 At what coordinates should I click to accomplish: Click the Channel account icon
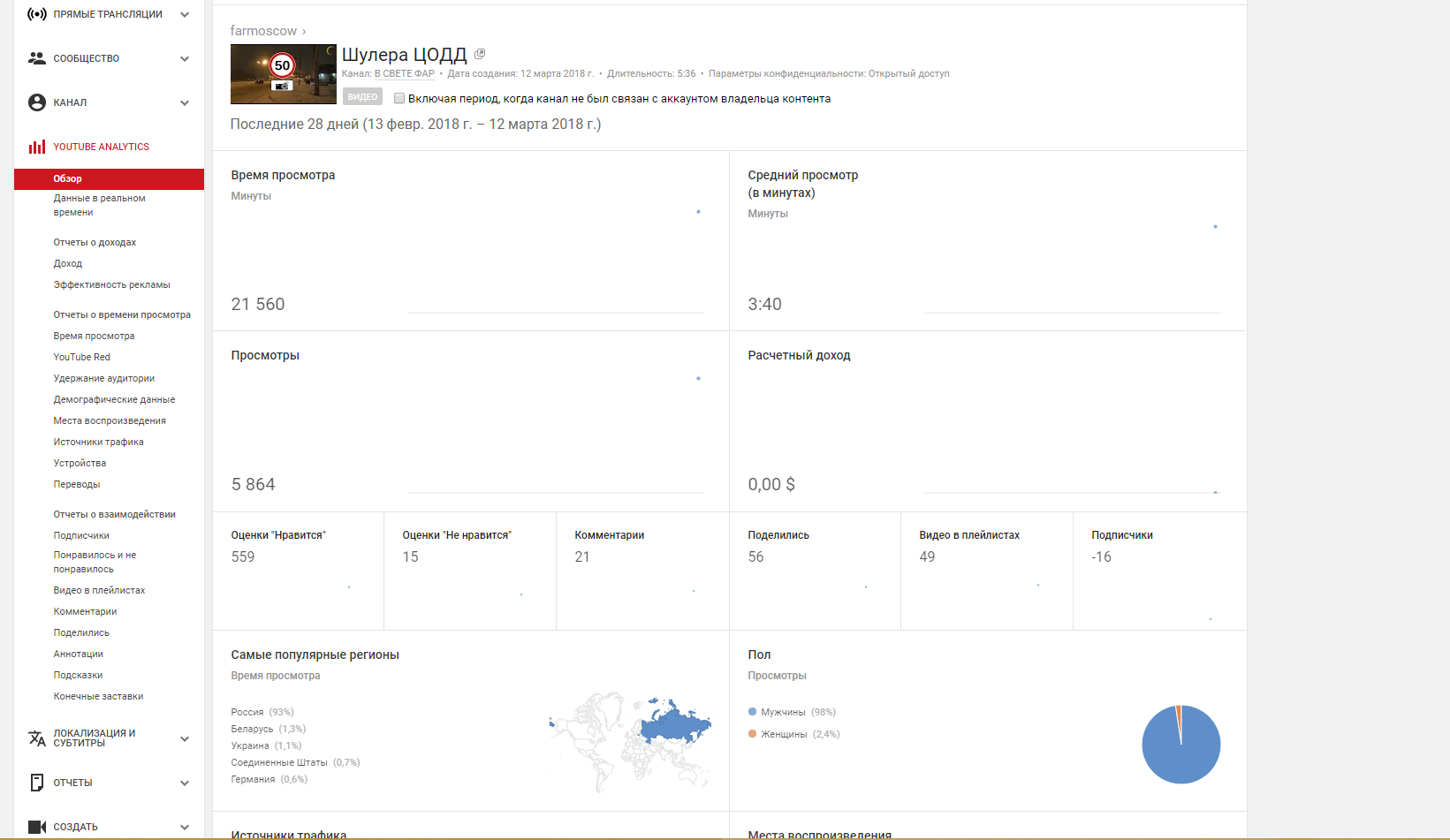pyautogui.click(x=37, y=102)
